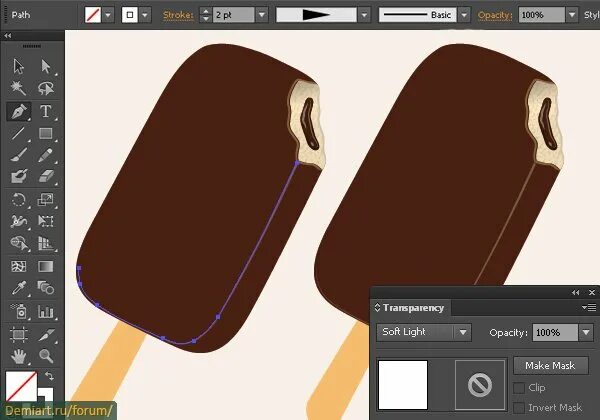Cycle Transparency panel display options arrows
The image size is (600, 420).
tap(377, 308)
